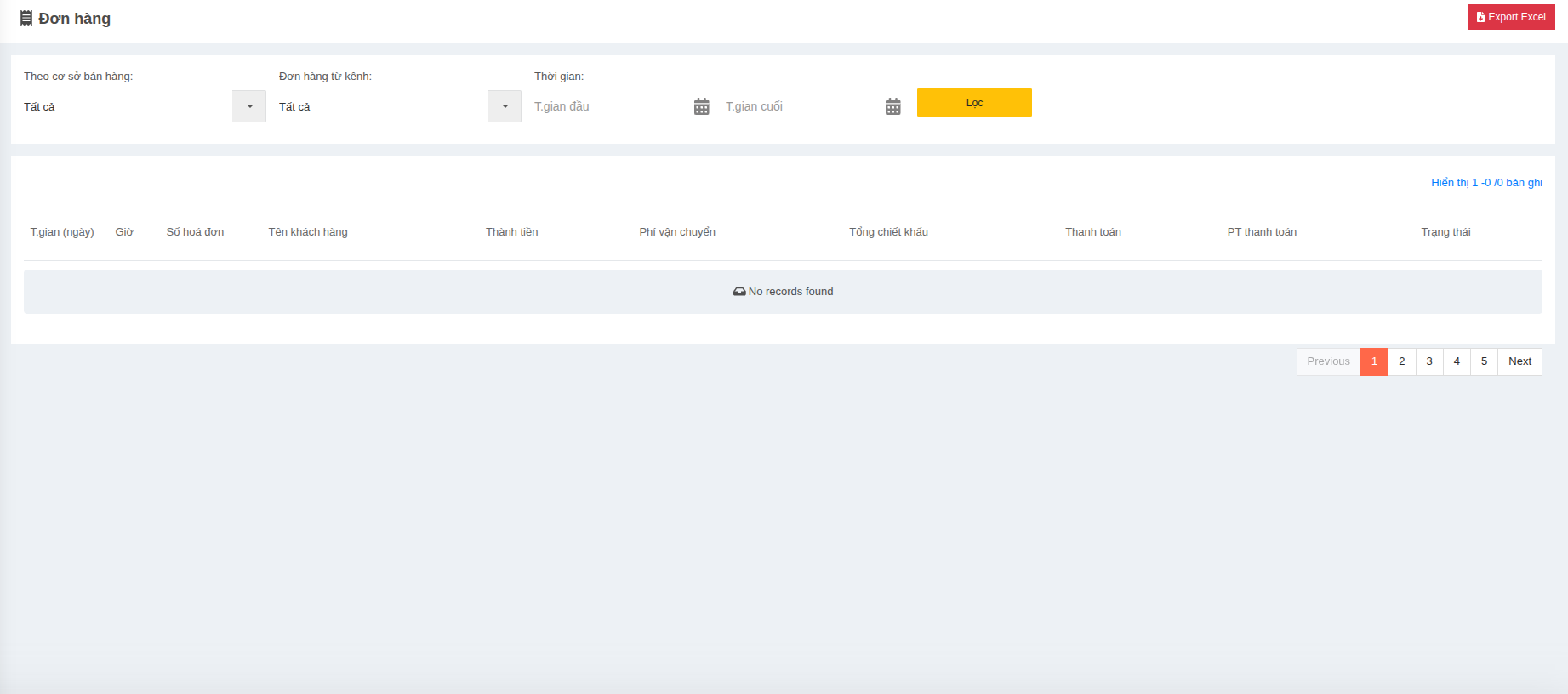Click Previous in the pagination
Screen dimensions: 1568x694
1328,361
